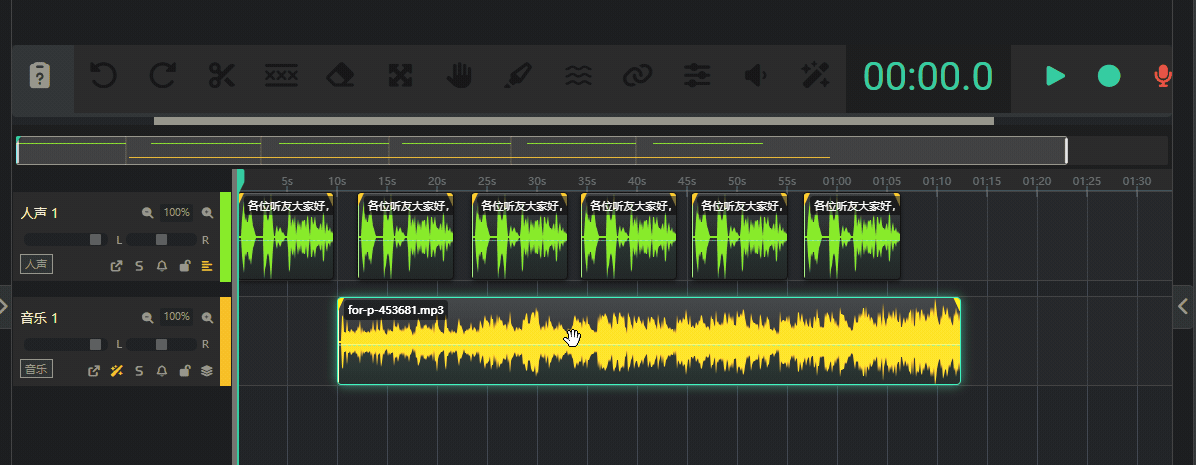The height and width of the screenshot is (465, 1196).
Task: Click the round record button
Action: [1109, 76]
